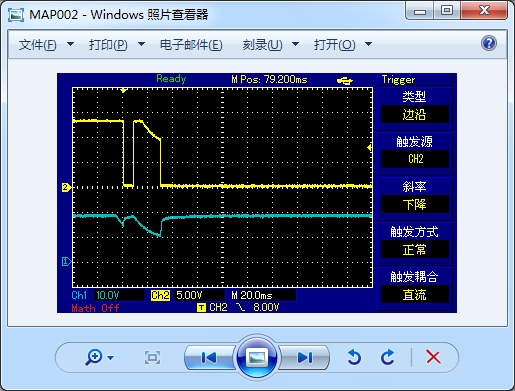Click the Ch2 '5.00V' scale readout
The image size is (515, 391).
tap(189, 295)
